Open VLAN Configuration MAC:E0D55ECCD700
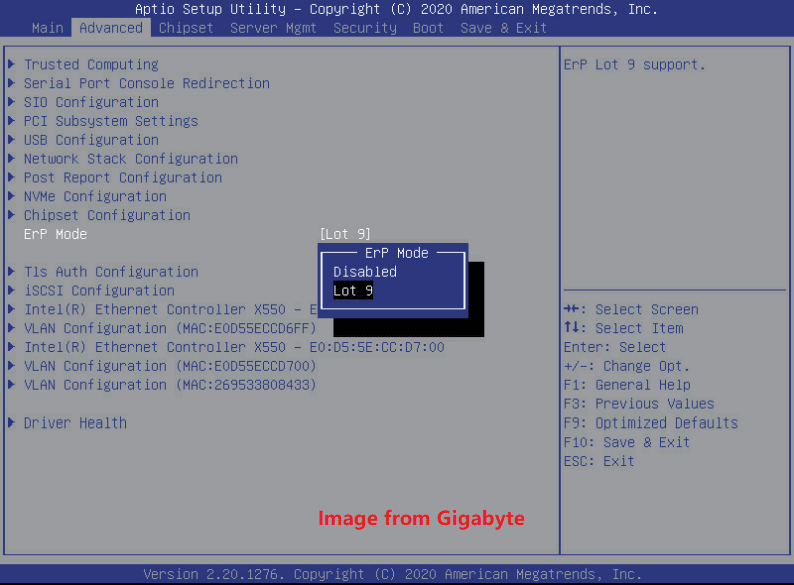794x585 pixels. [170, 366]
